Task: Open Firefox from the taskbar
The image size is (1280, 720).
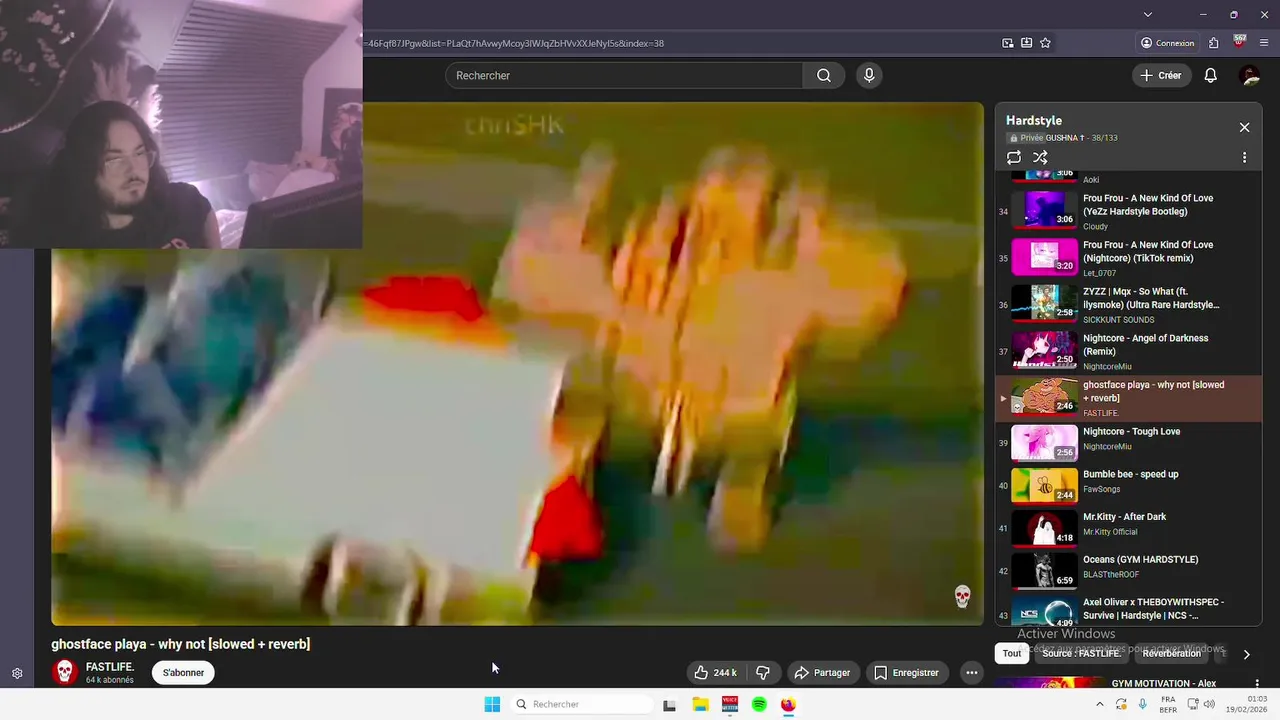Action: tap(788, 704)
